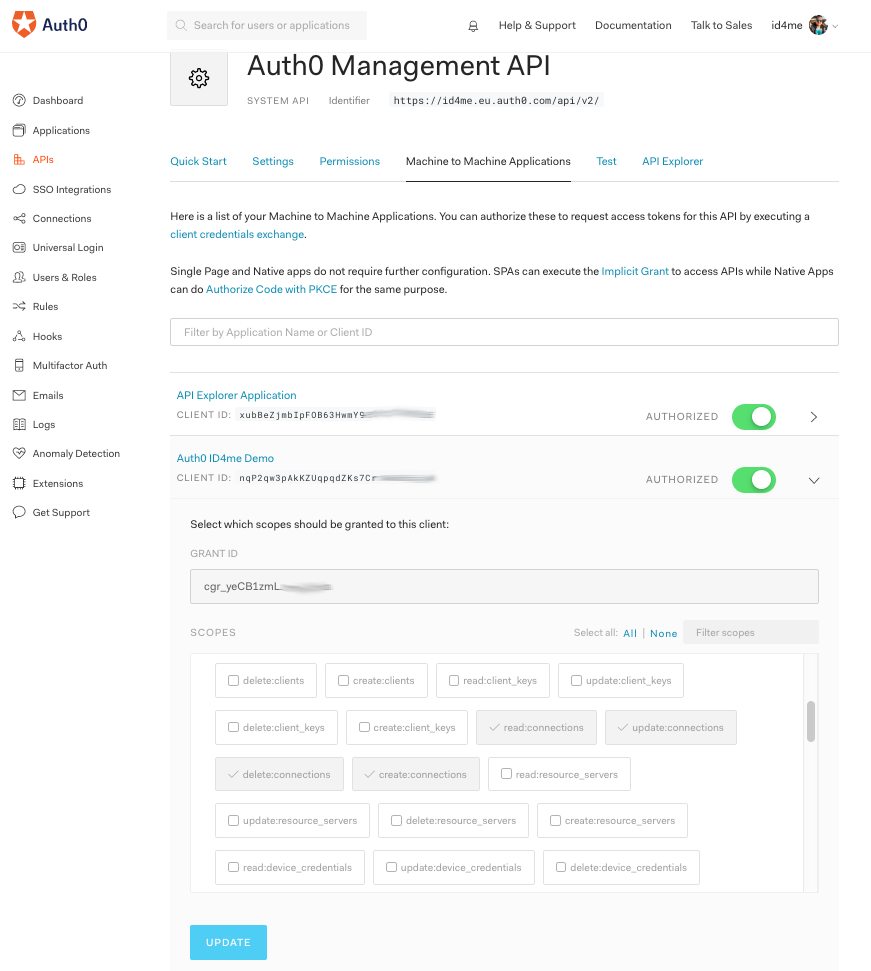Switch to the Quick Start tab
The width and height of the screenshot is (871, 971).
(198, 161)
